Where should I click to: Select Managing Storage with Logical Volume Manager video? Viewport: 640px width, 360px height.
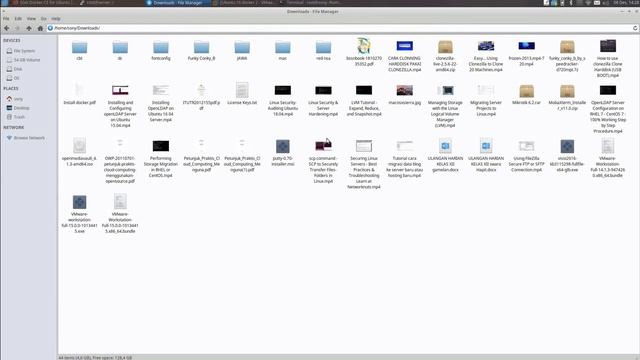tap(445, 106)
